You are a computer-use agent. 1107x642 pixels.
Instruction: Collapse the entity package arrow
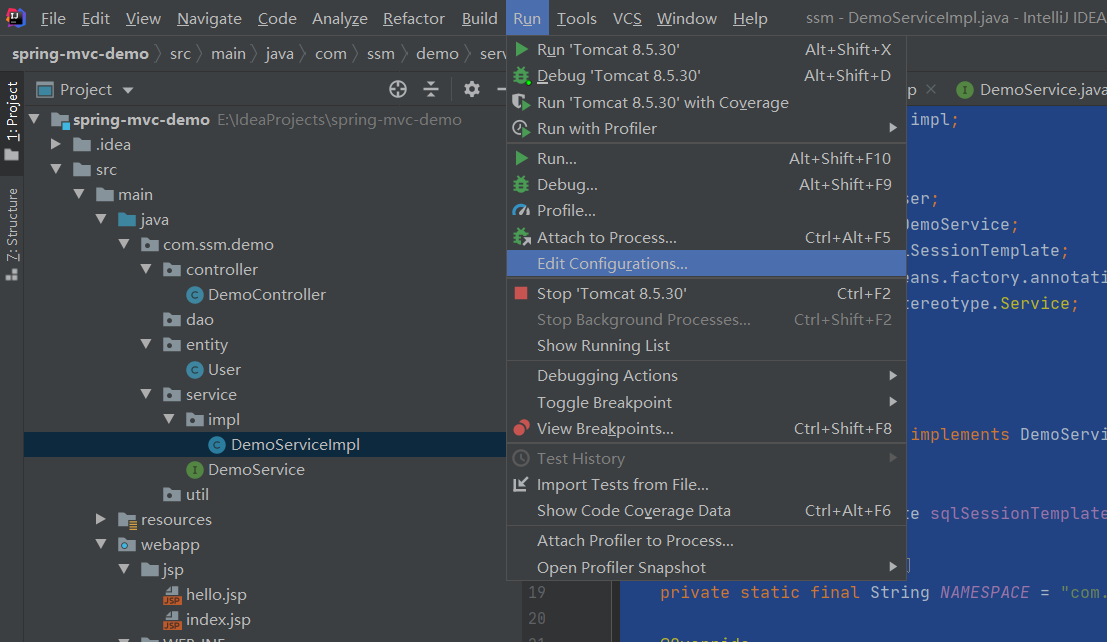[146, 345]
